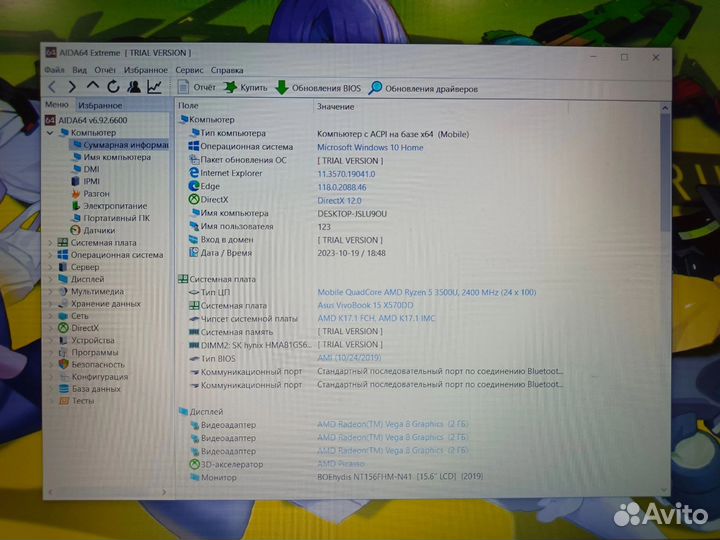Open the graph chart icon in toolbar

(x=154, y=87)
